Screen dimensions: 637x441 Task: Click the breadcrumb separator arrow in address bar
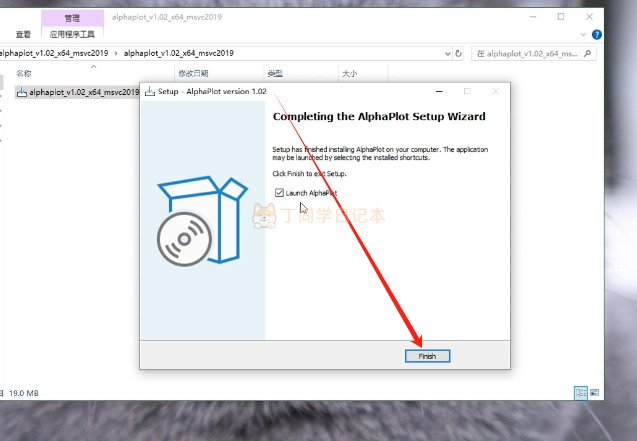[x=116, y=54]
